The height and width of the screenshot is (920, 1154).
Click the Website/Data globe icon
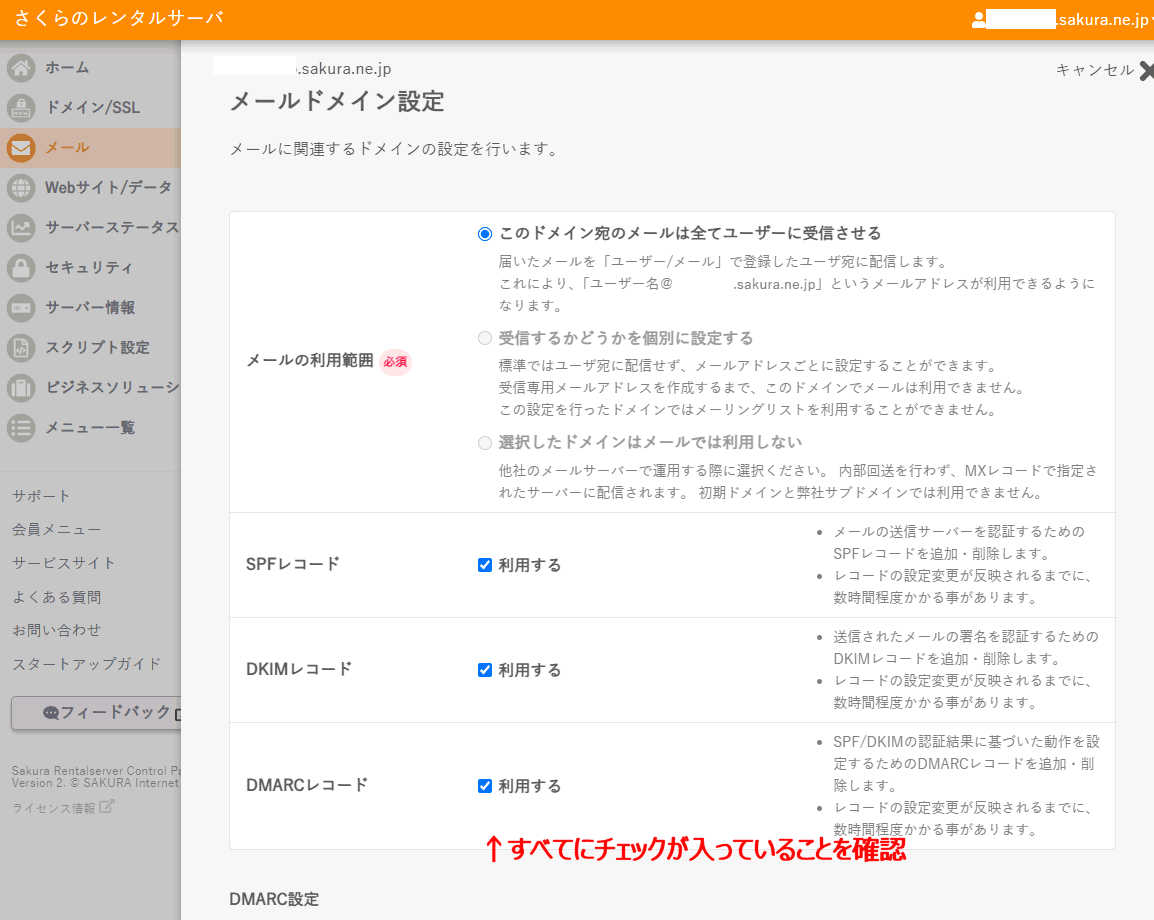tap(21, 188)
